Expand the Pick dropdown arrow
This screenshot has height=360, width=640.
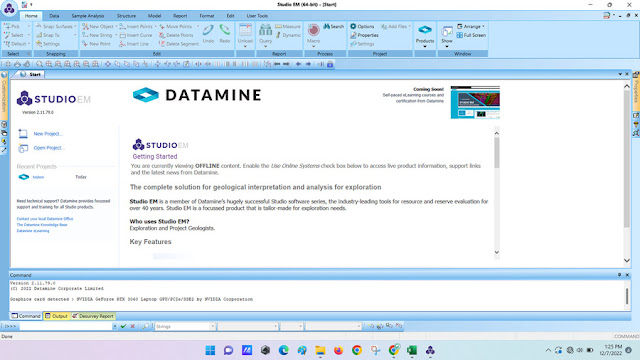click(x=29, y=27)
